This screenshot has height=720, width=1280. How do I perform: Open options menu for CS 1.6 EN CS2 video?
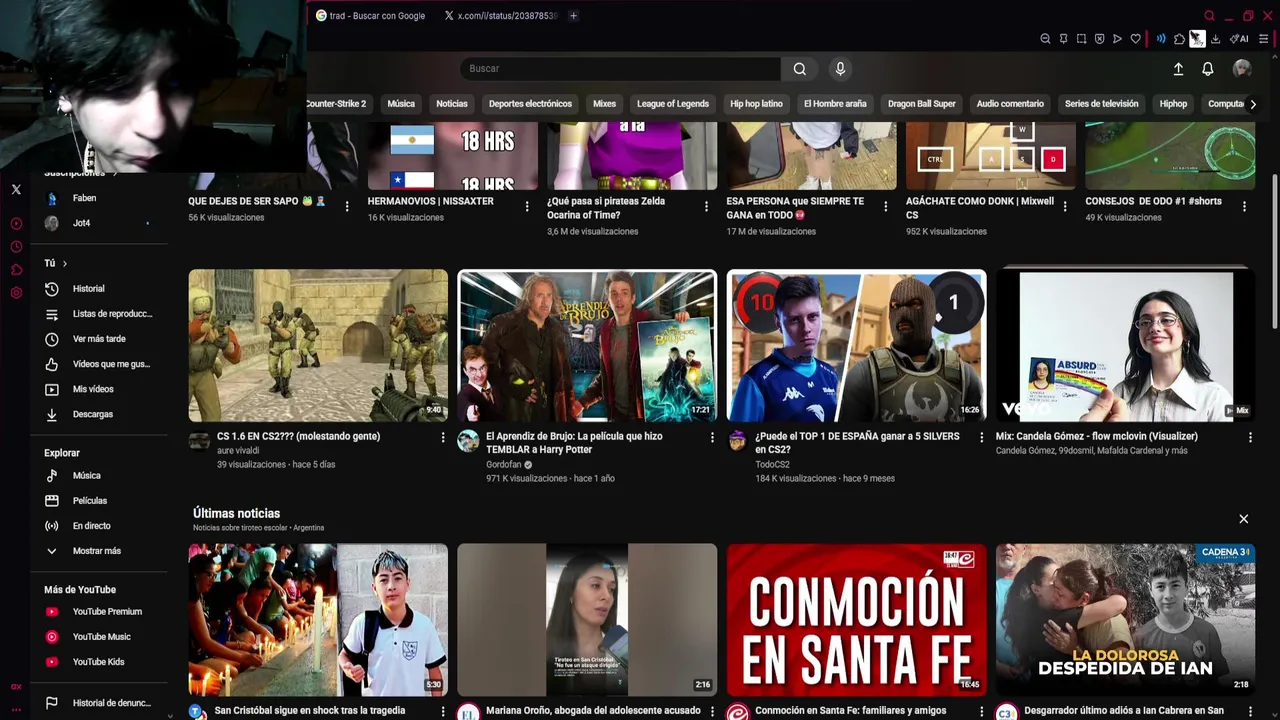[x=443, y=437]
